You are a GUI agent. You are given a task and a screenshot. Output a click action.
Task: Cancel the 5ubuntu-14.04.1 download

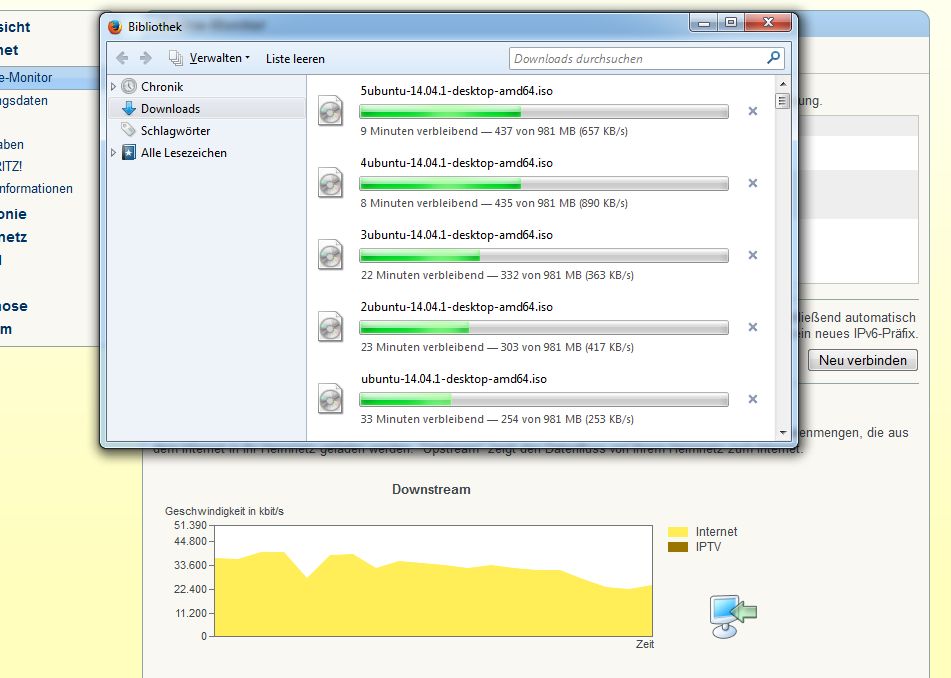click(x=753, y=111)
